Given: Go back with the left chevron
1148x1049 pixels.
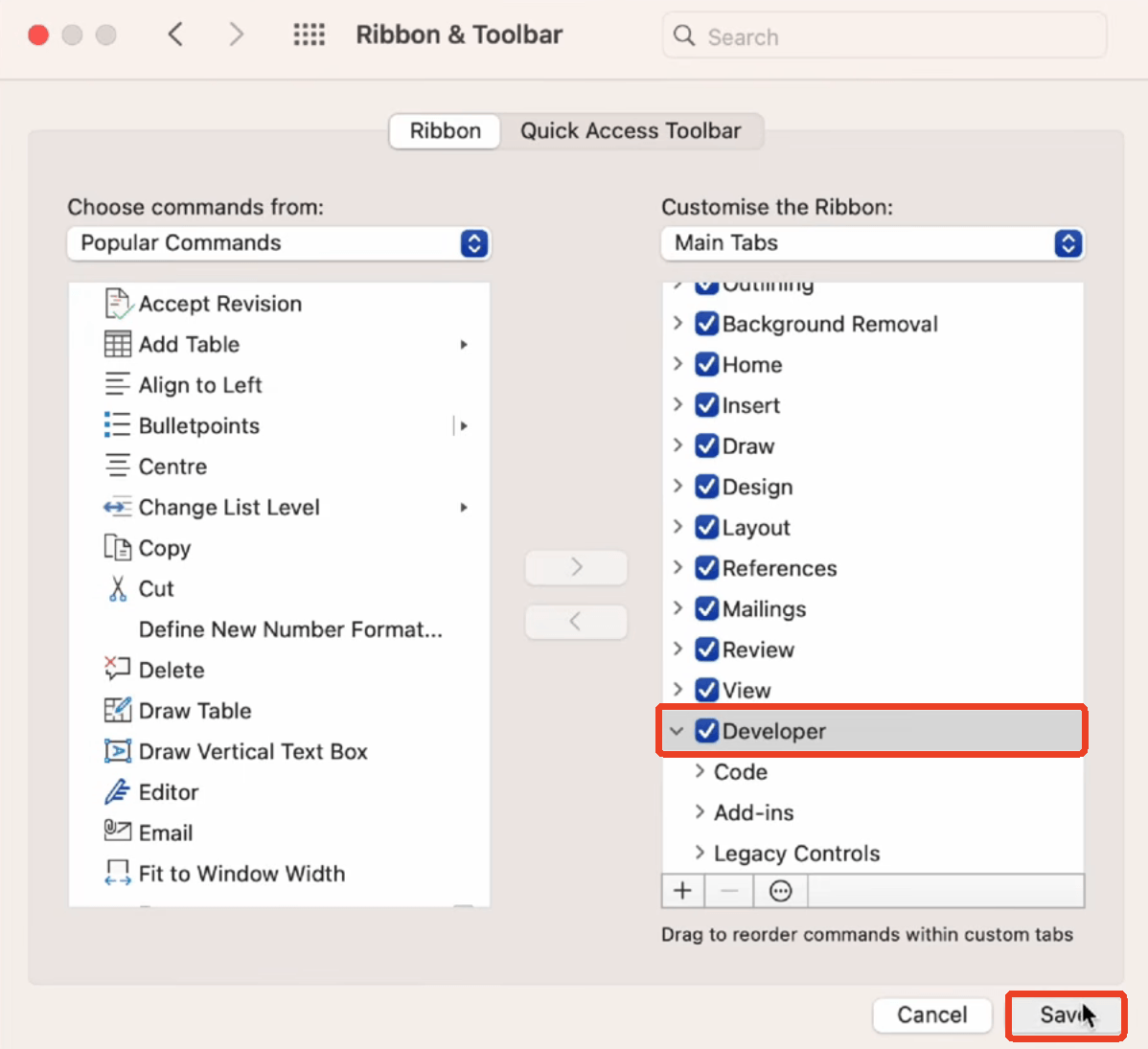Looking at the screenshot, I should coord(175,34).
